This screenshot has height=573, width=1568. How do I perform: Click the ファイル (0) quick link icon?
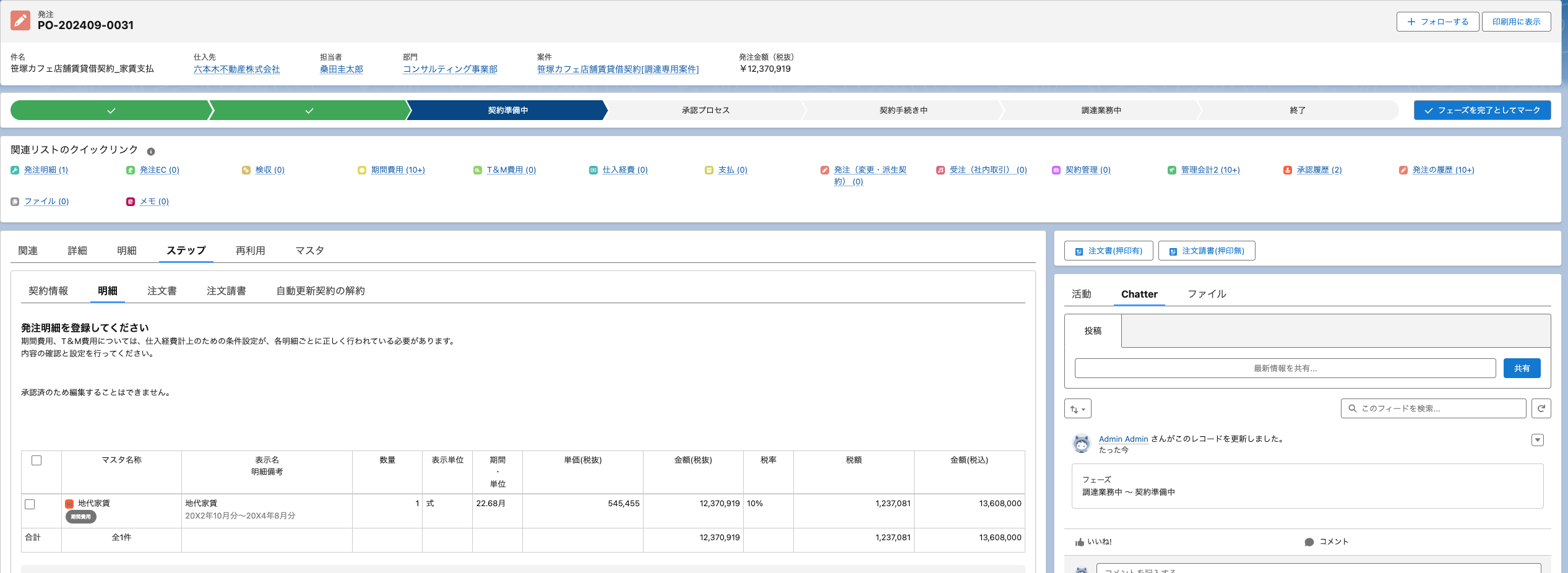click(x=15, y=202)
